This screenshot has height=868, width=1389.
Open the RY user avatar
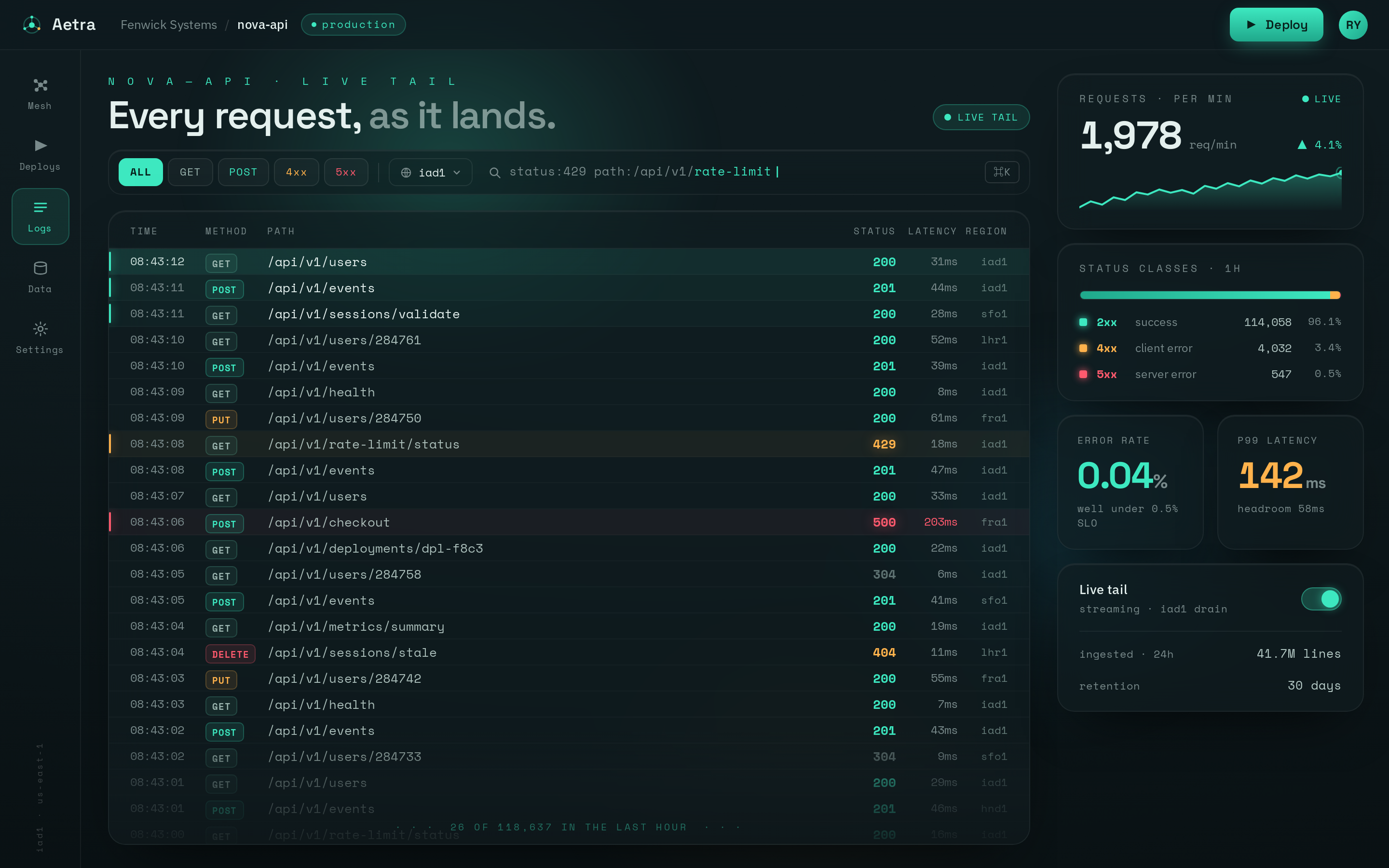tap(1352, 25)
